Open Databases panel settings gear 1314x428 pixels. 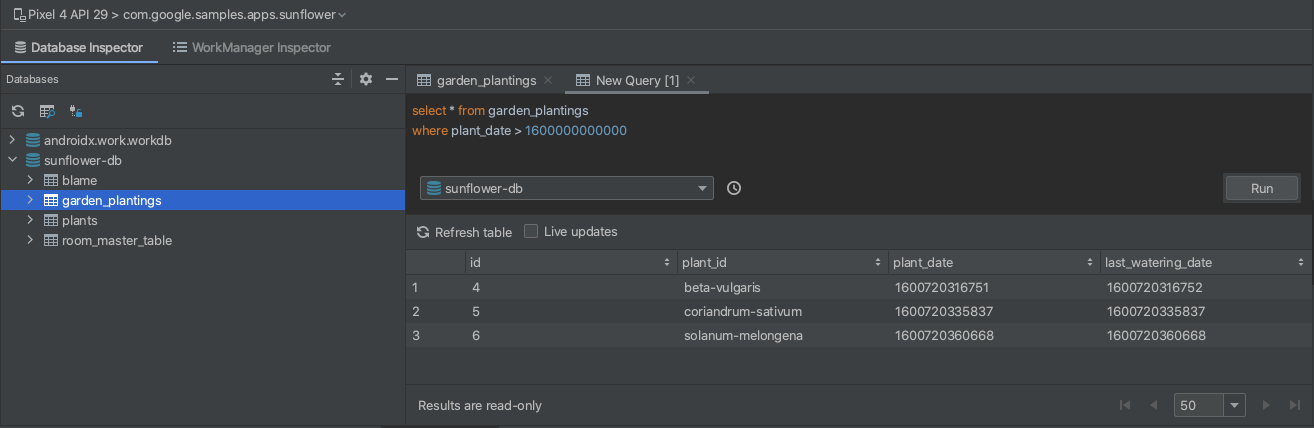(366, 79)
